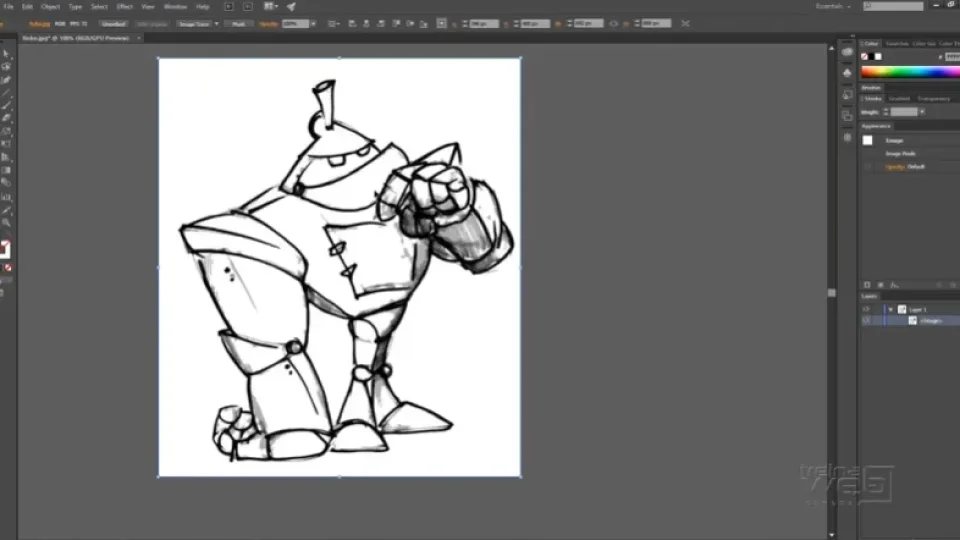Screen dimensions: 960x540
Task: Open the Essentials workspace switcher
Action: 833,6
